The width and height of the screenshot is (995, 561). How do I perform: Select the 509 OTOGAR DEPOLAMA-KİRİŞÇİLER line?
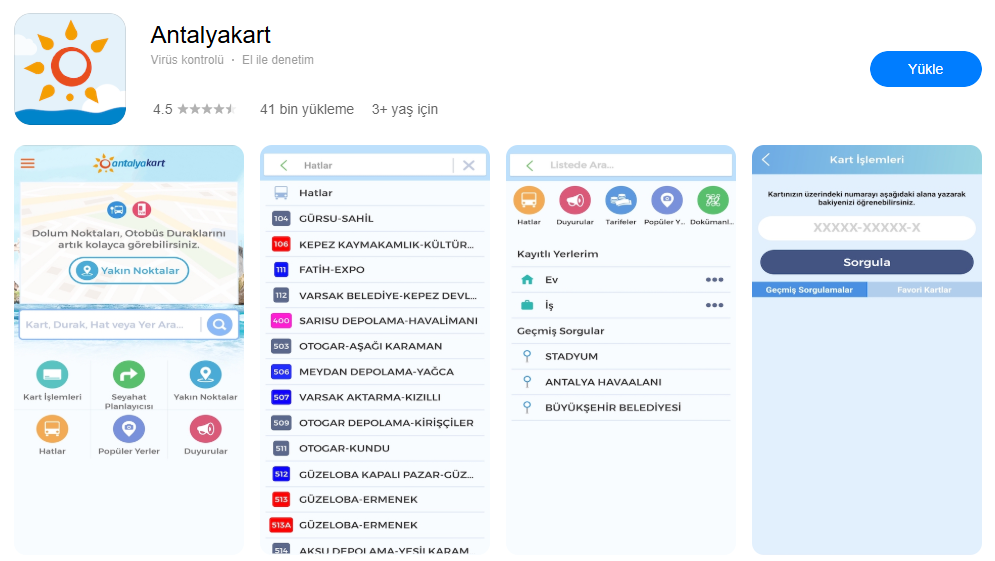coord(375,423)
